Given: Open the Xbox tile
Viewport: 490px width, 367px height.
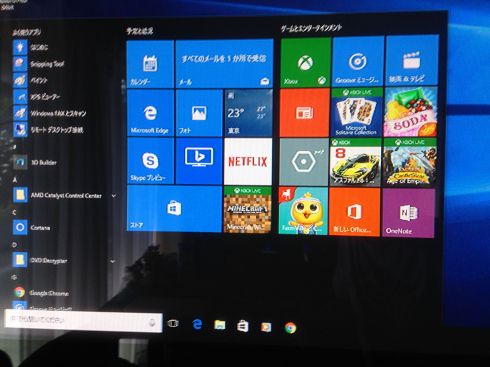Looking at the screenshot, I should [x=306, y=62].
